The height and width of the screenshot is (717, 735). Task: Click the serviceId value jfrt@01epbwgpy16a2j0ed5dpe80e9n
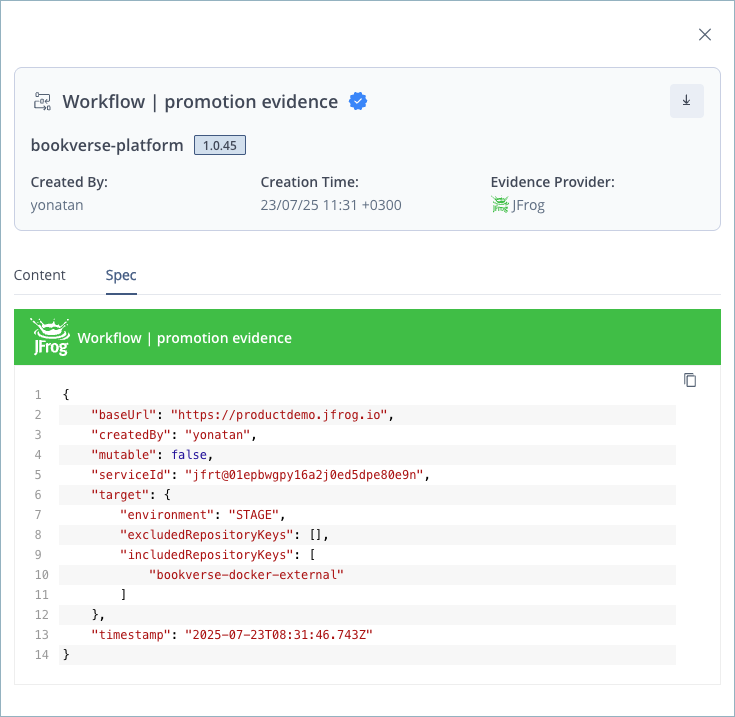(x=304, y=475)
